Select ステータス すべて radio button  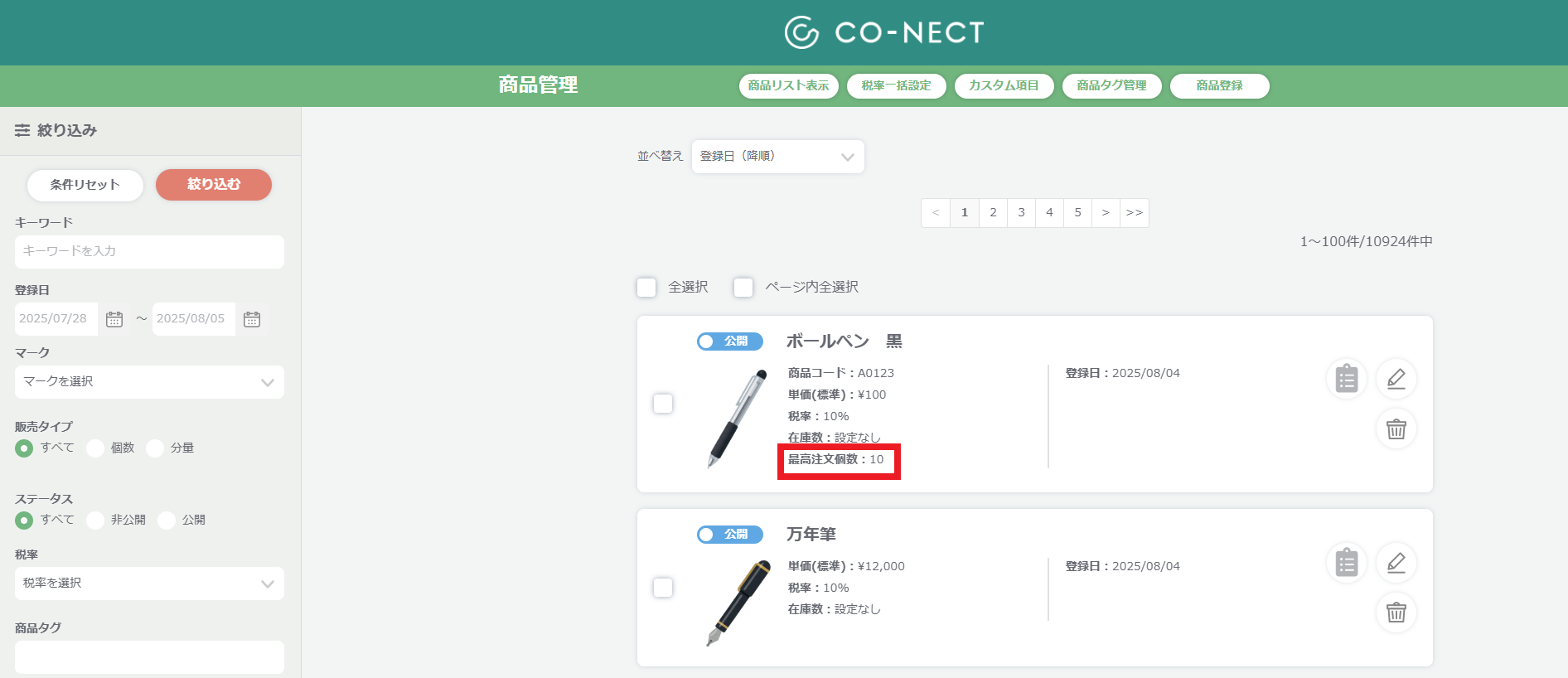coord(24,521)
